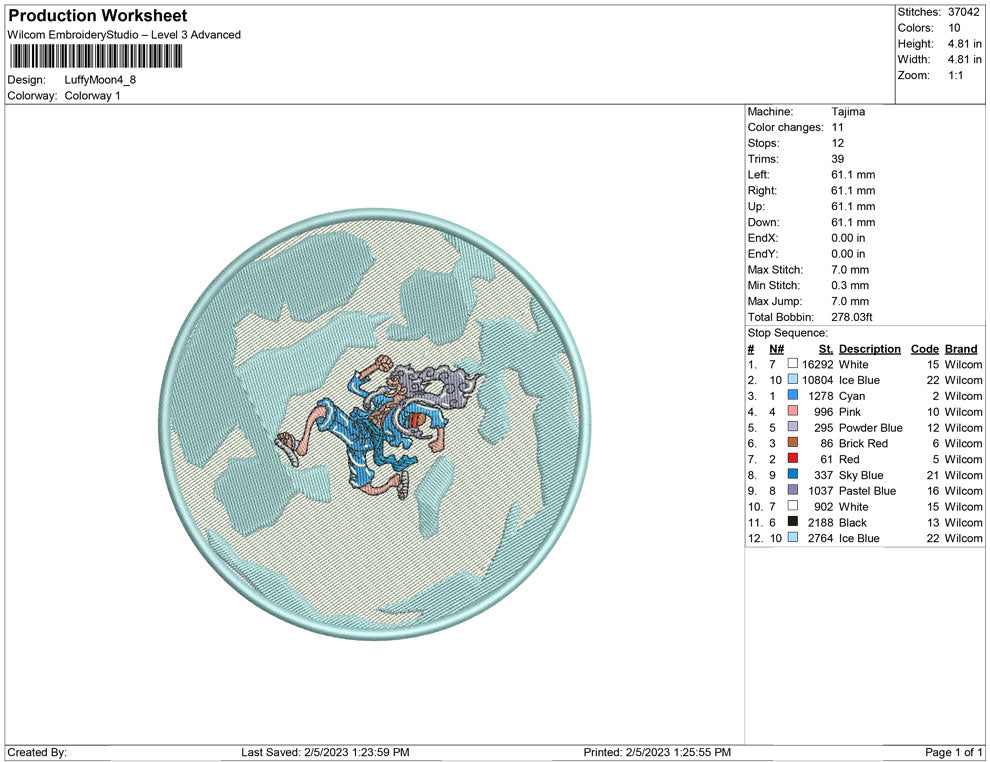Pick the Pastel Blue thread swatch
This screenshot has height=762, width=990.
coord(792,491)
